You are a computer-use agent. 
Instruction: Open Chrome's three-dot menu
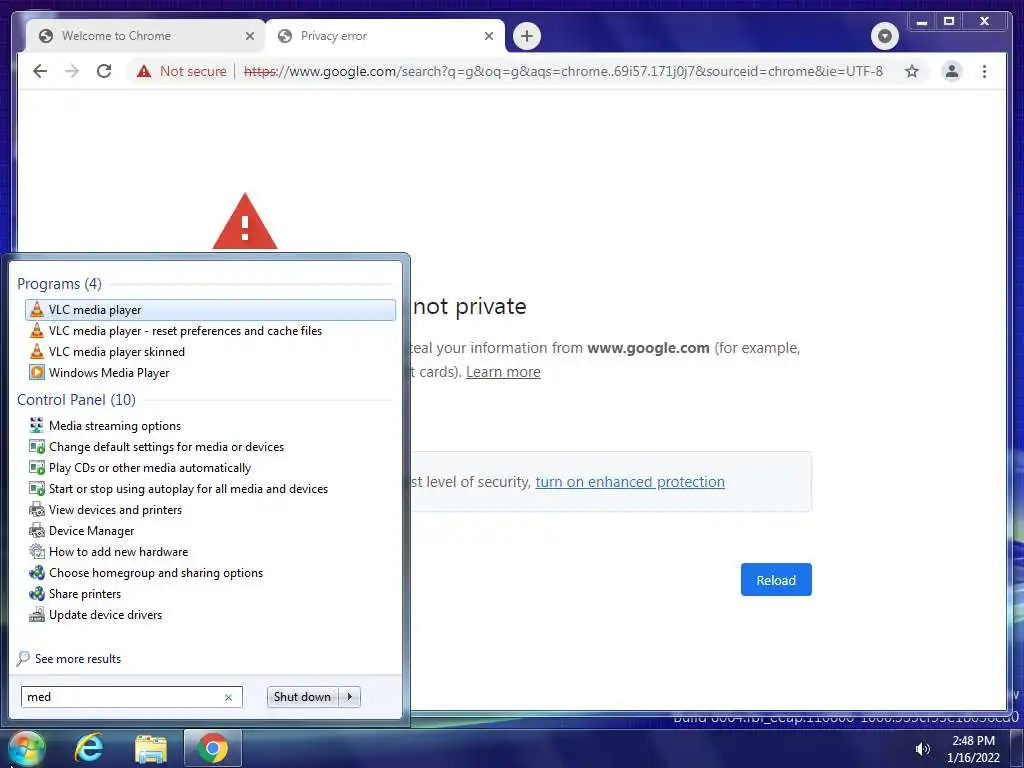(984, 71)
